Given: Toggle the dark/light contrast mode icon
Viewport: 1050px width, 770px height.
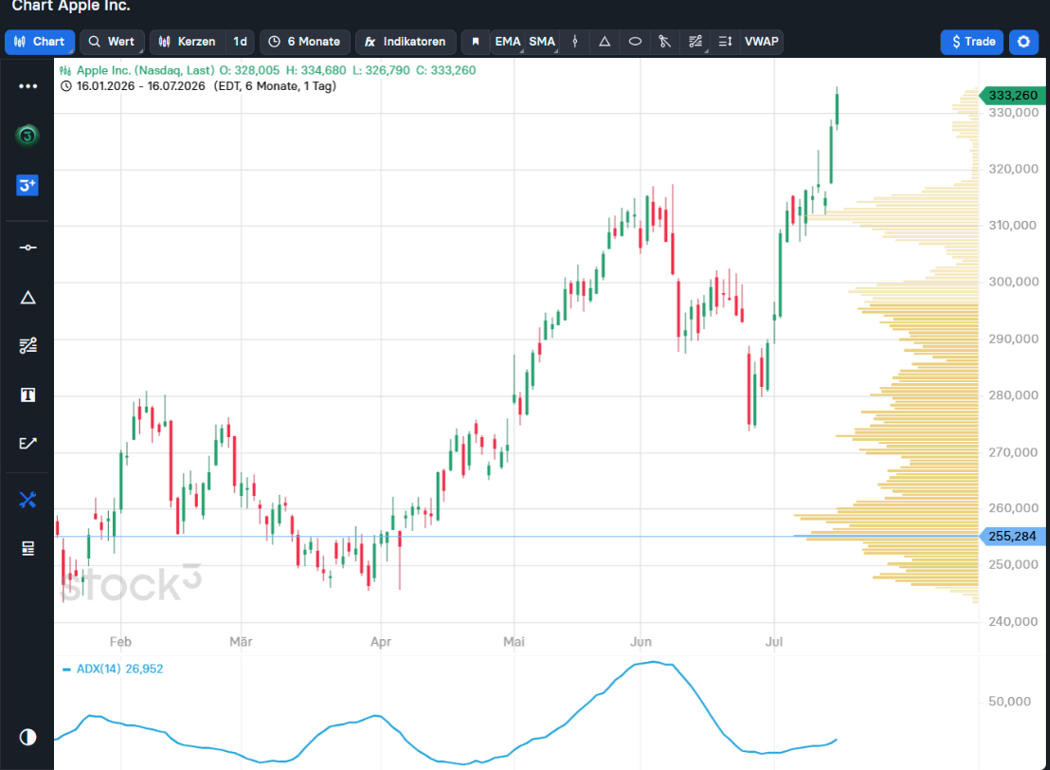Looking at the screenshot, I should pyautogui.click(x=27, y=737).
